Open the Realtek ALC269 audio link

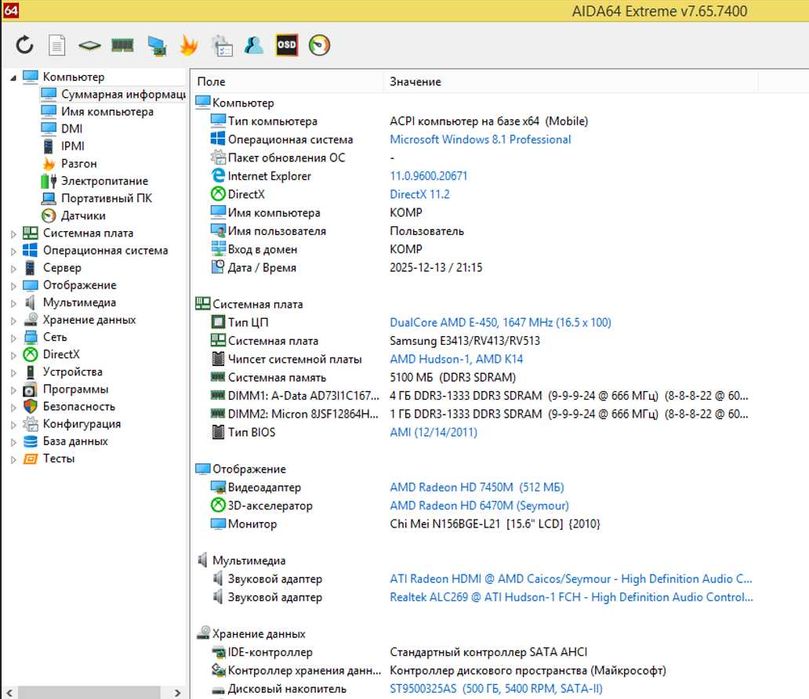coord(571,597)
